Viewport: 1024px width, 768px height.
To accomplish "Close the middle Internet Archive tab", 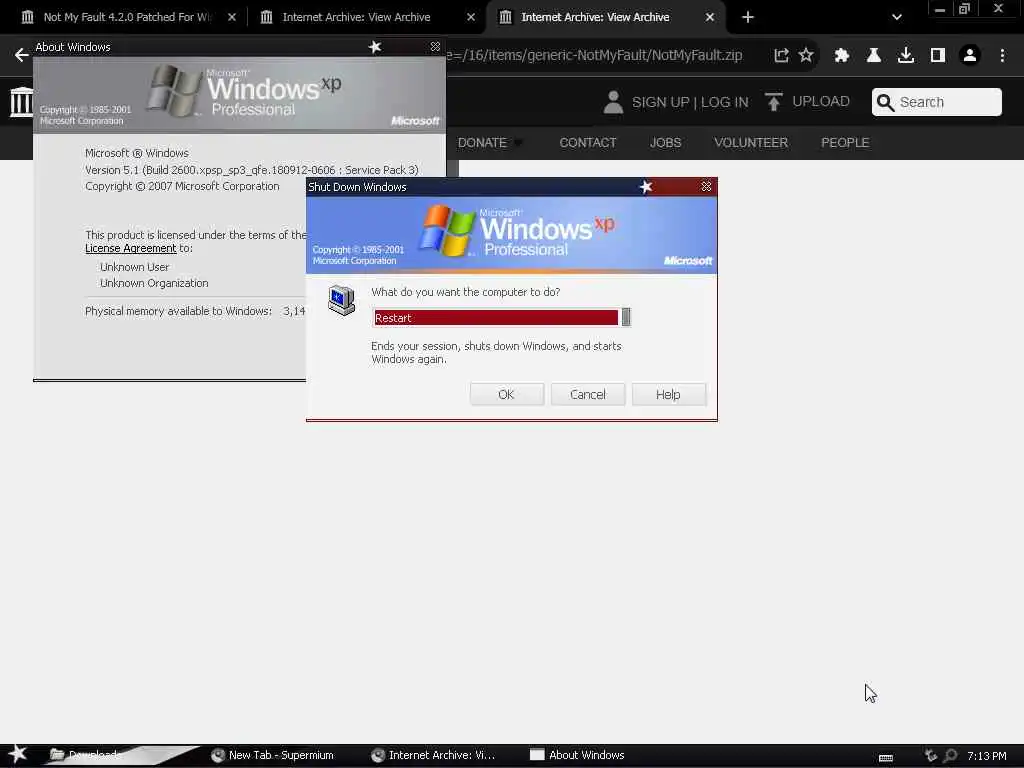I will click(x=471, y=17).
